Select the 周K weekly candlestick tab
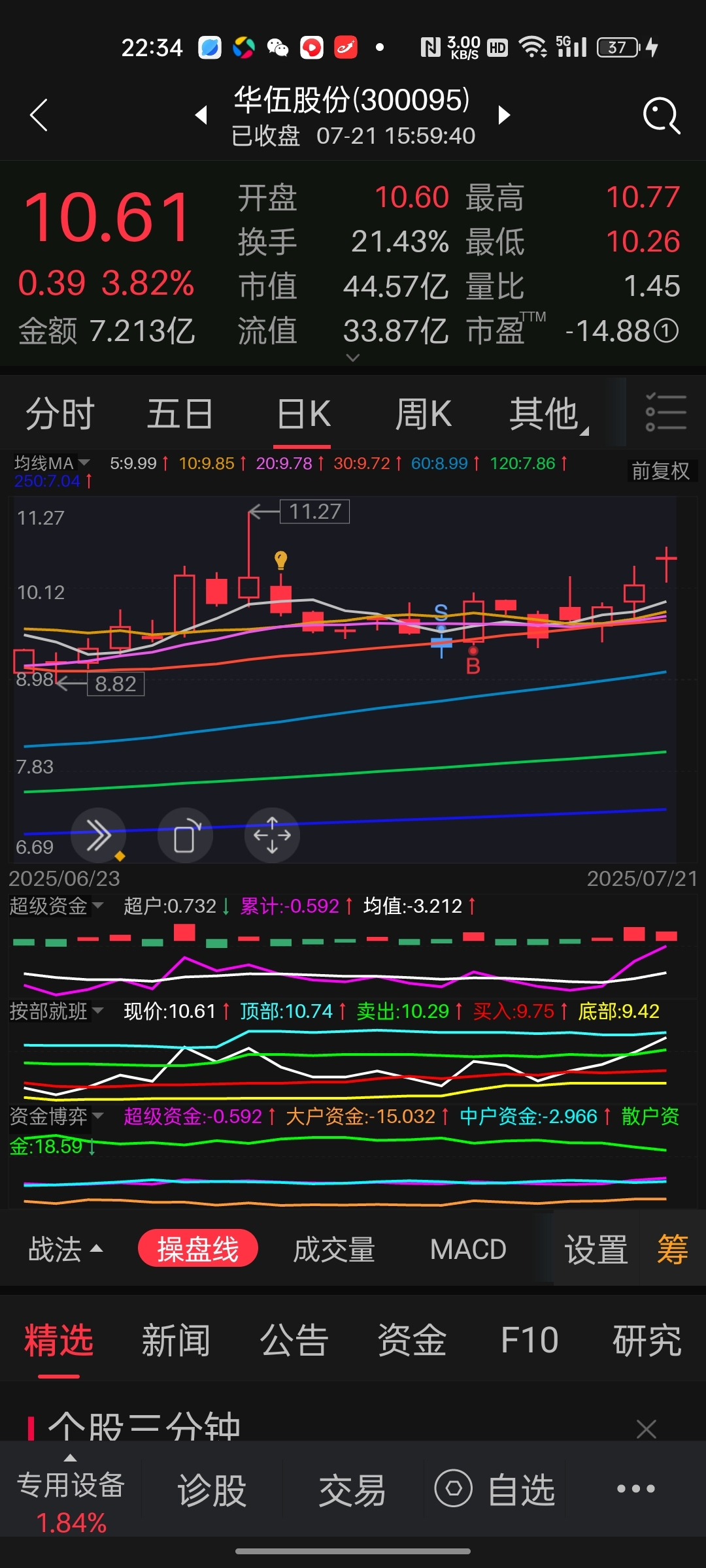 [x=423, y=414]
